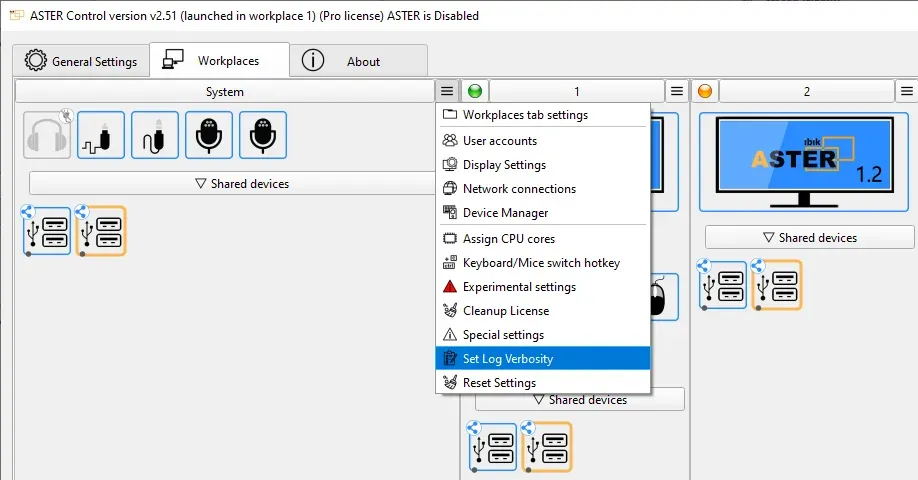This screenshot has width=918, height=480.
Task: Select orange-bordered USB hub in System panel
Action: 101,232
